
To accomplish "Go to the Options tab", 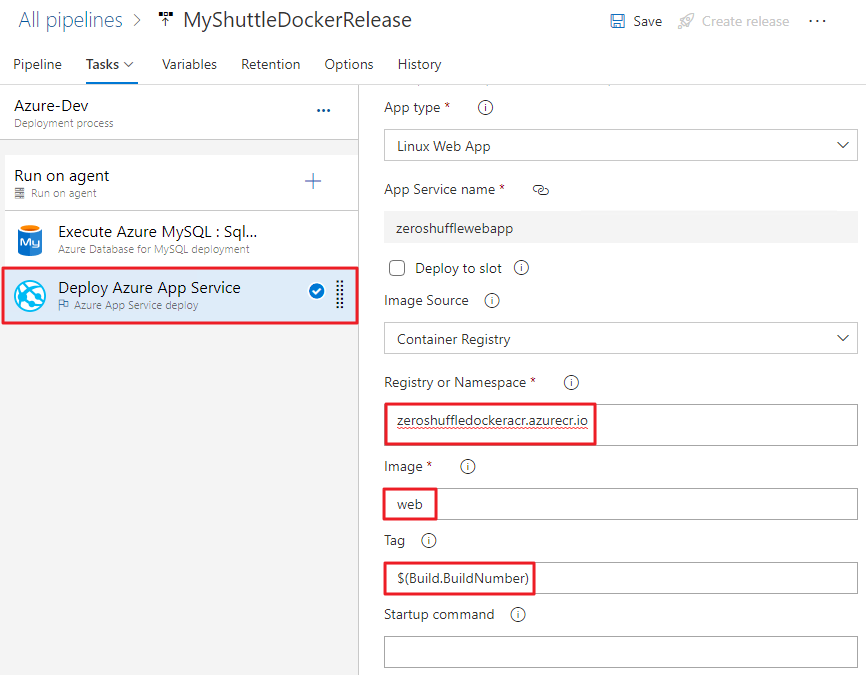I will pyautogui.click(x=349, y=65).
